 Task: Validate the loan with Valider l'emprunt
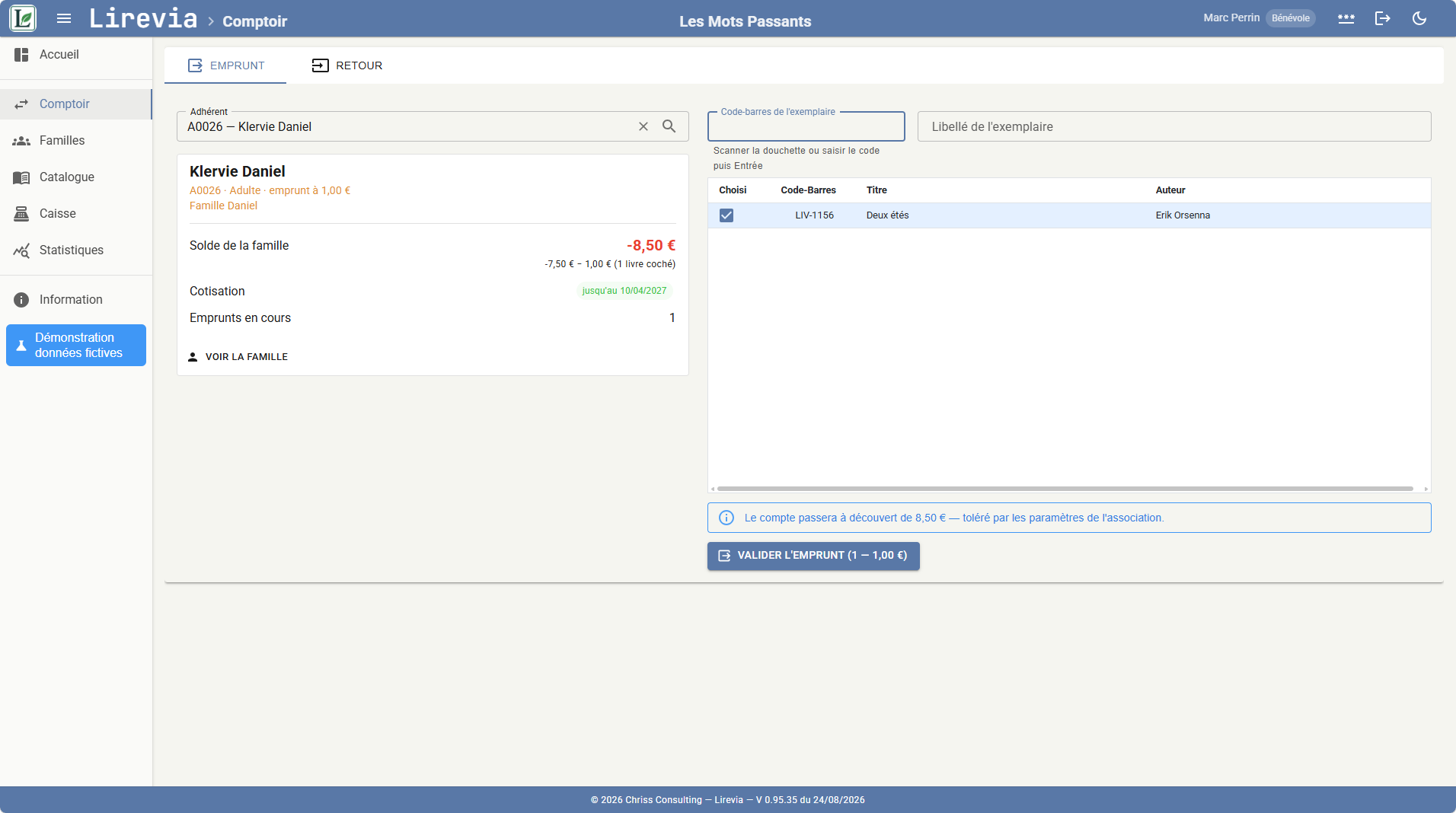click(813, 556)
